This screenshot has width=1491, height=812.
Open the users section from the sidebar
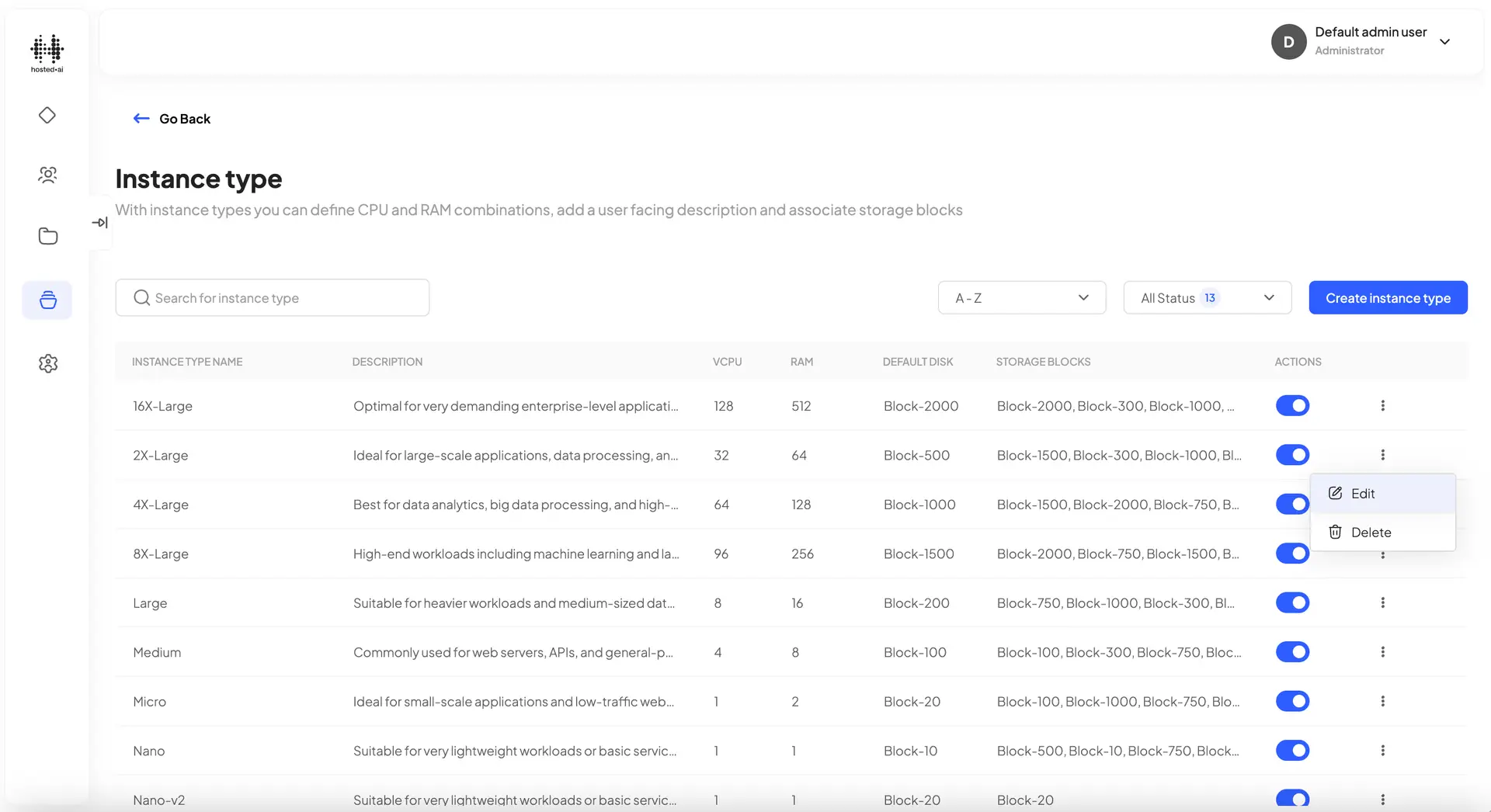(x=47, y=175)
